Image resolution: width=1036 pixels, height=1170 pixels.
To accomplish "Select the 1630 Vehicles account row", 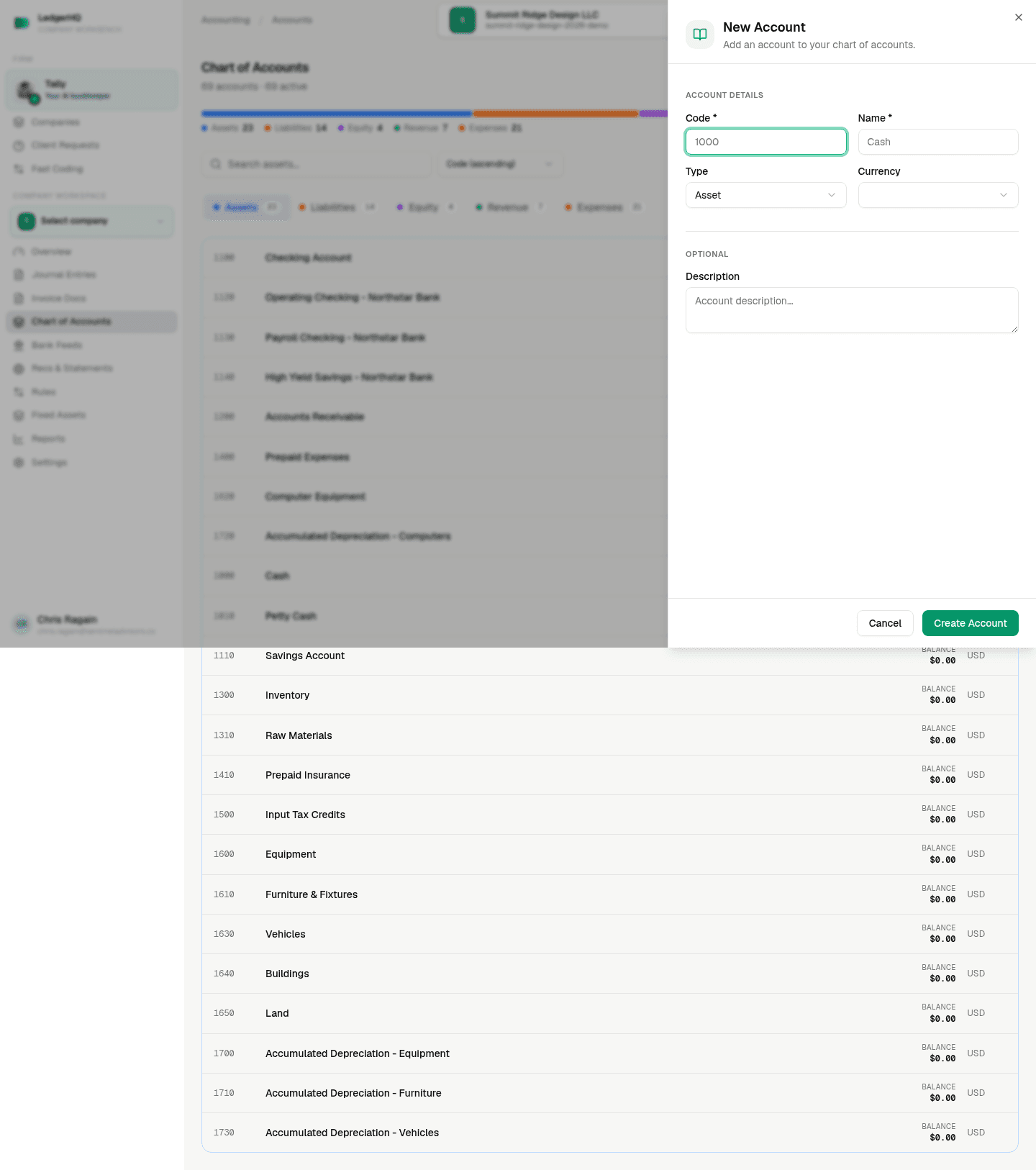I will [610, 934].
